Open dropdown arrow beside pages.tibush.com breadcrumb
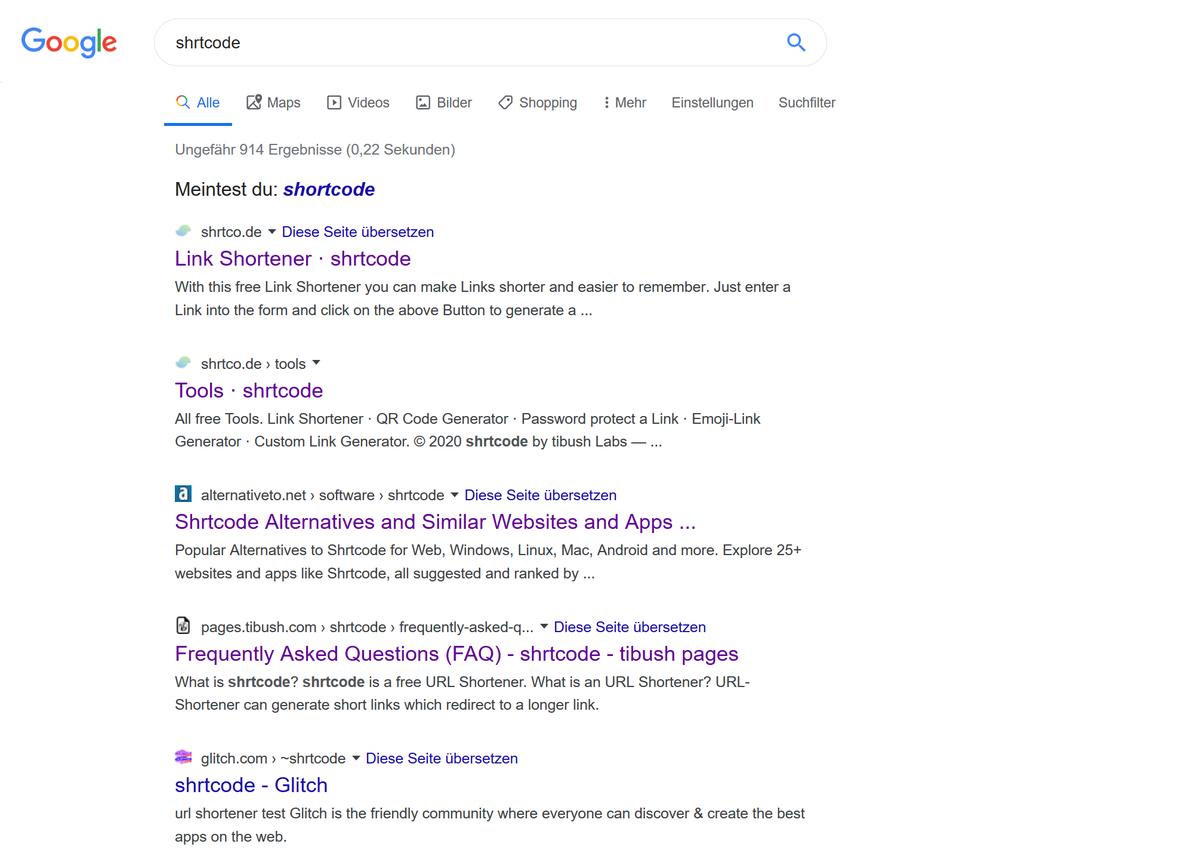The image size is (1200, 850). (x=544, y=627)
